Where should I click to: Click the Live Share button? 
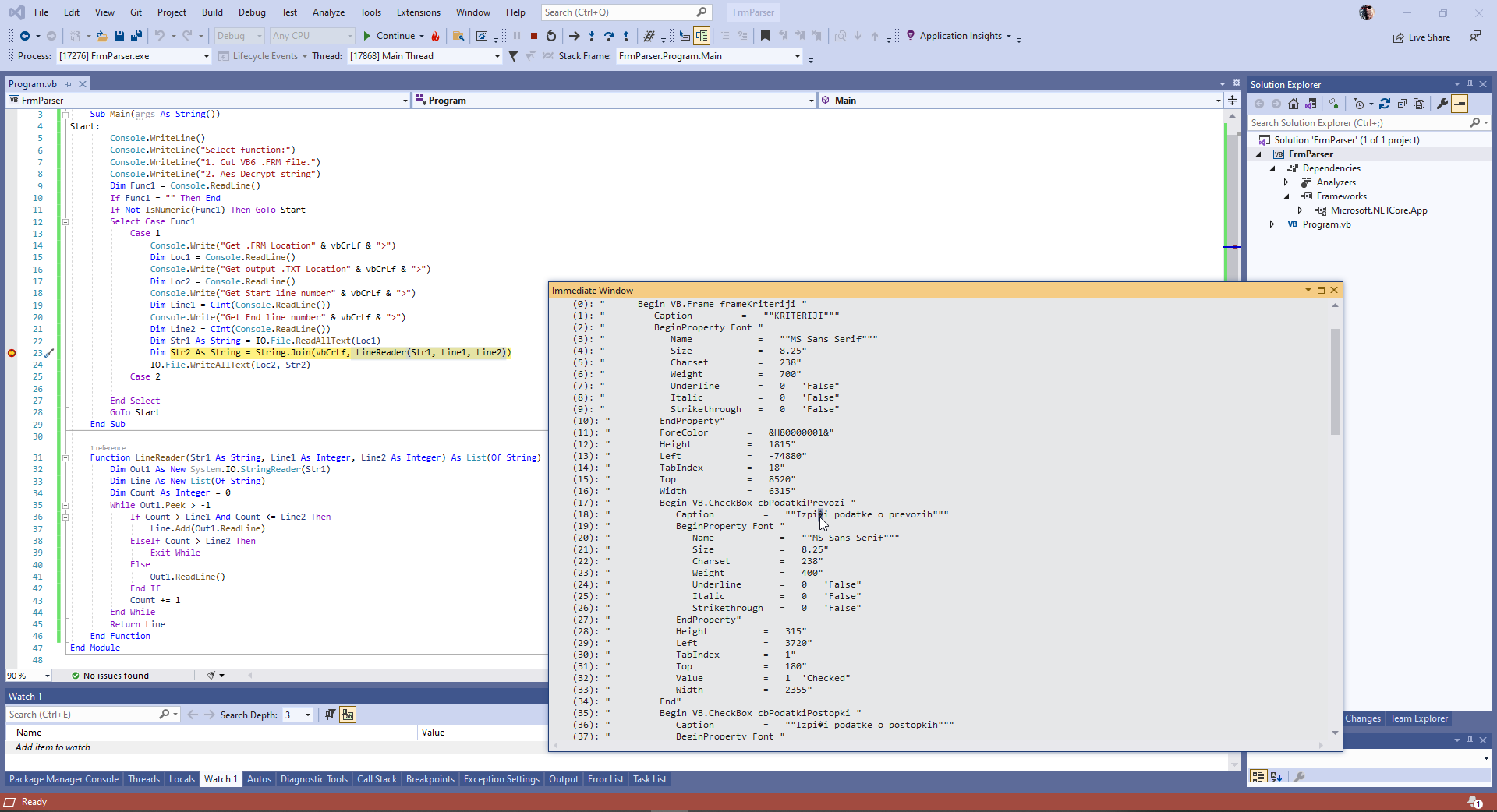pos(1422,37)
